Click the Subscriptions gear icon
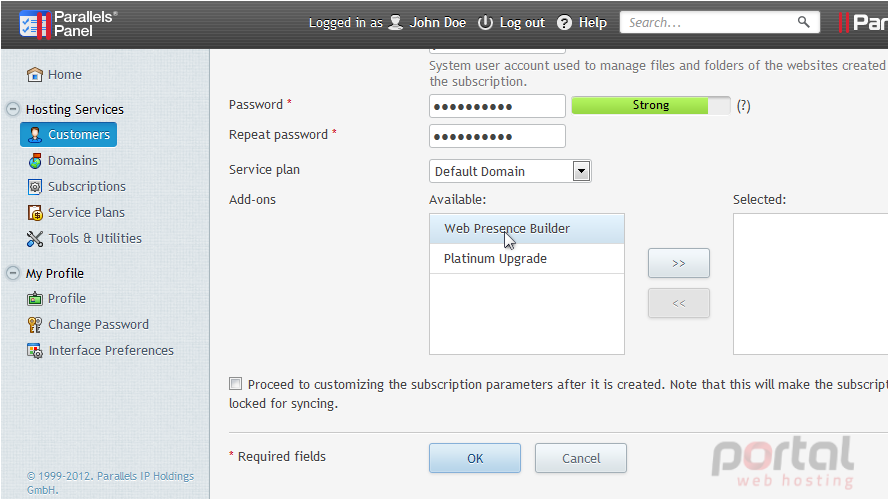 click(x=35, y=187)
